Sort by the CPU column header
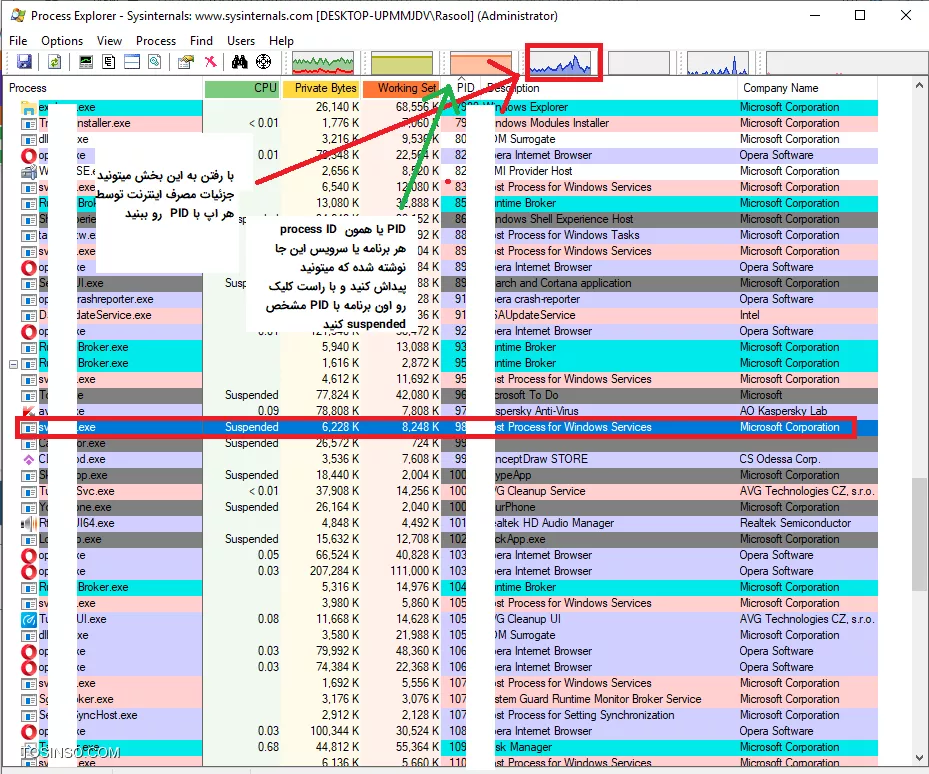929x774 pixels. click(x=242, y=88)
